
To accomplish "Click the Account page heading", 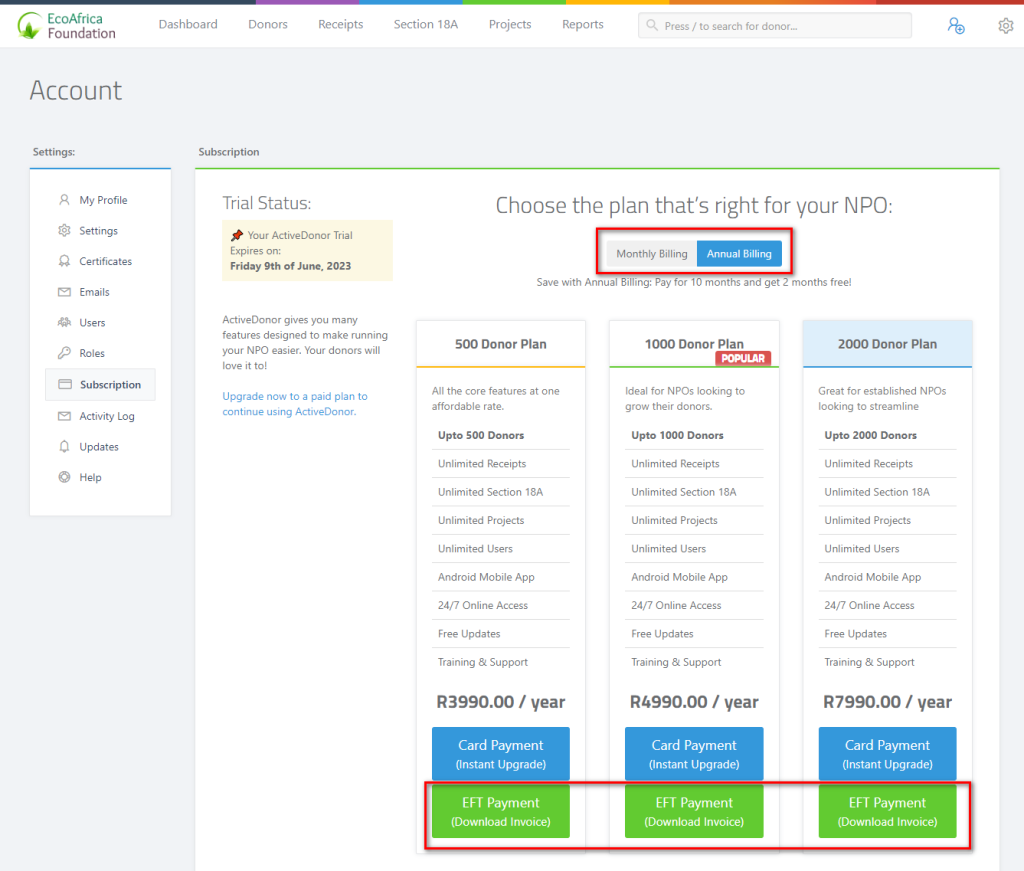I will 76,90.
